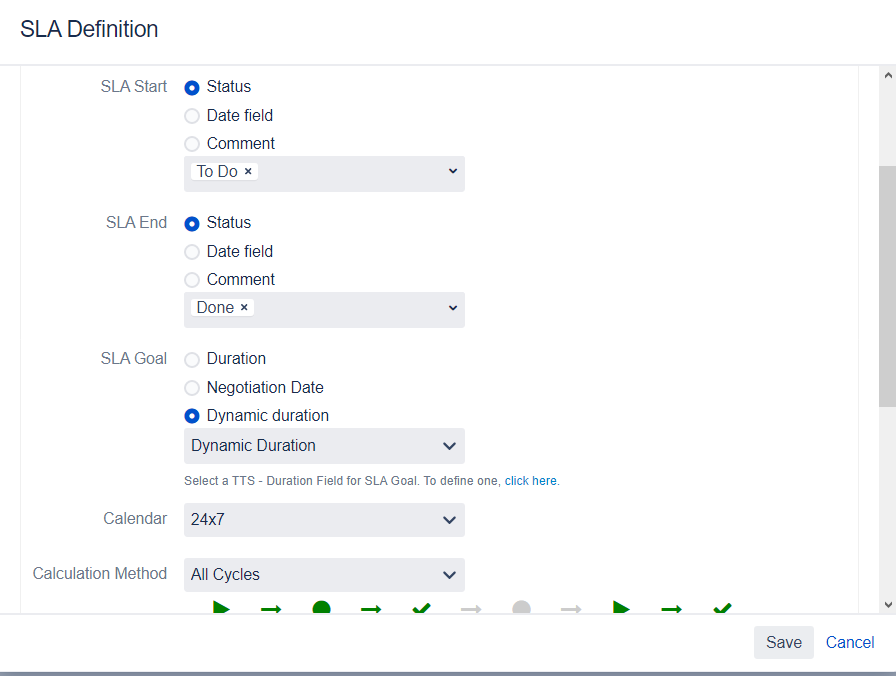This screenshot has width=896, height=676.
Task: Remove the To Do status tag
Action: tap(248, 171)
